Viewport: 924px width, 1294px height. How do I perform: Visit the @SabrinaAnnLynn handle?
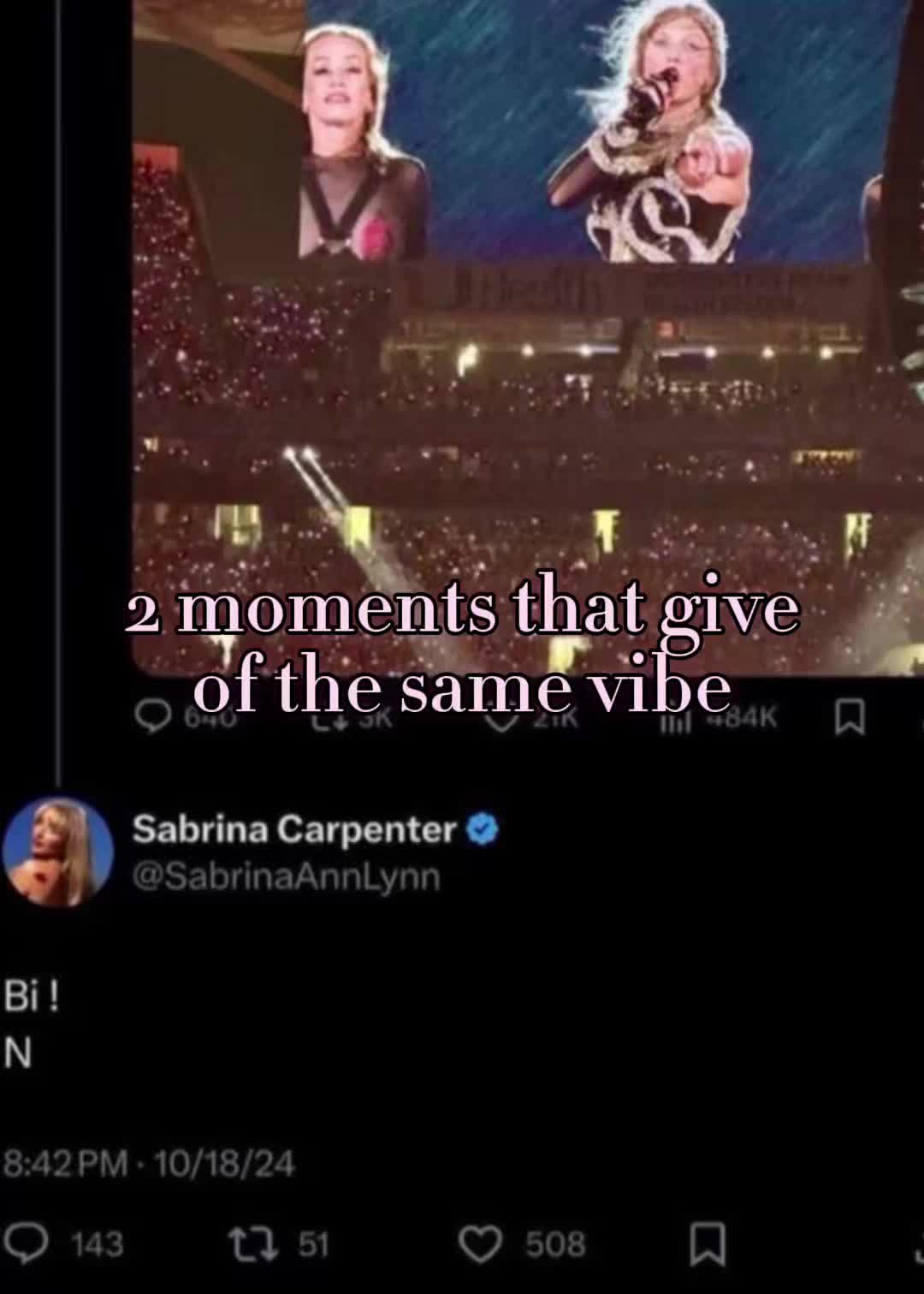click(287, 876)
